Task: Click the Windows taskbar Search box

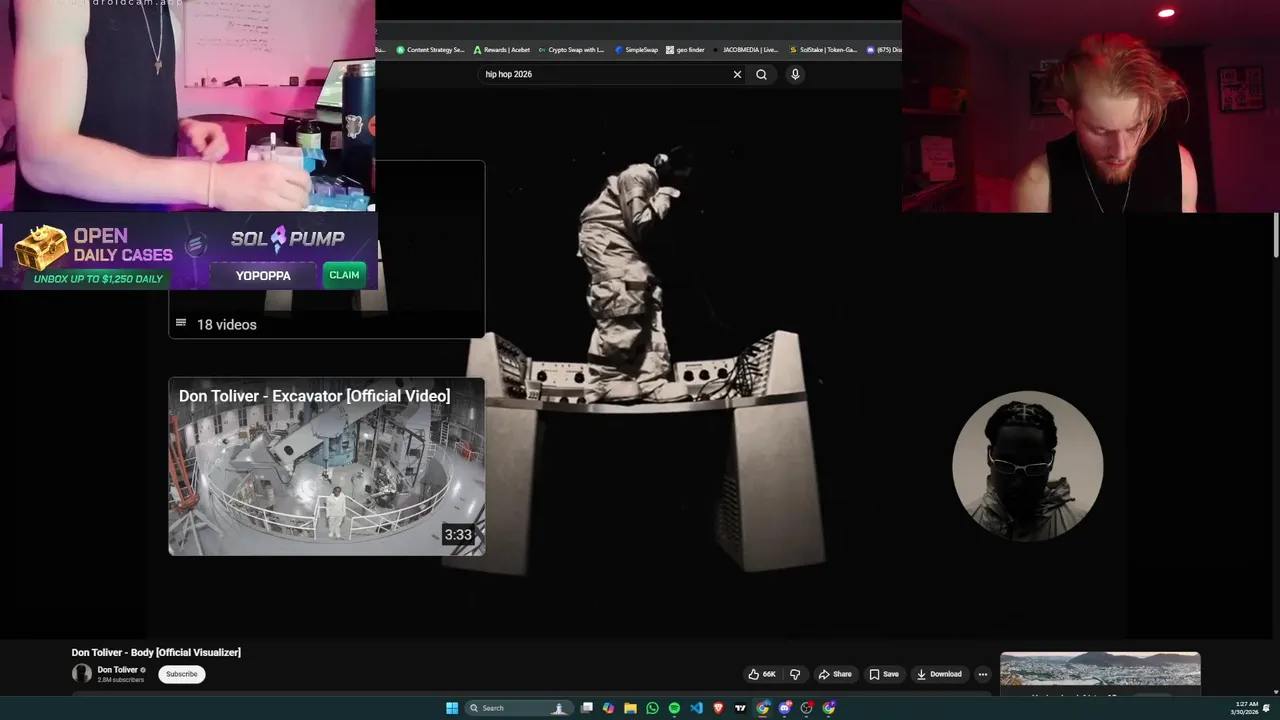Action: click(x=517, y=708)
